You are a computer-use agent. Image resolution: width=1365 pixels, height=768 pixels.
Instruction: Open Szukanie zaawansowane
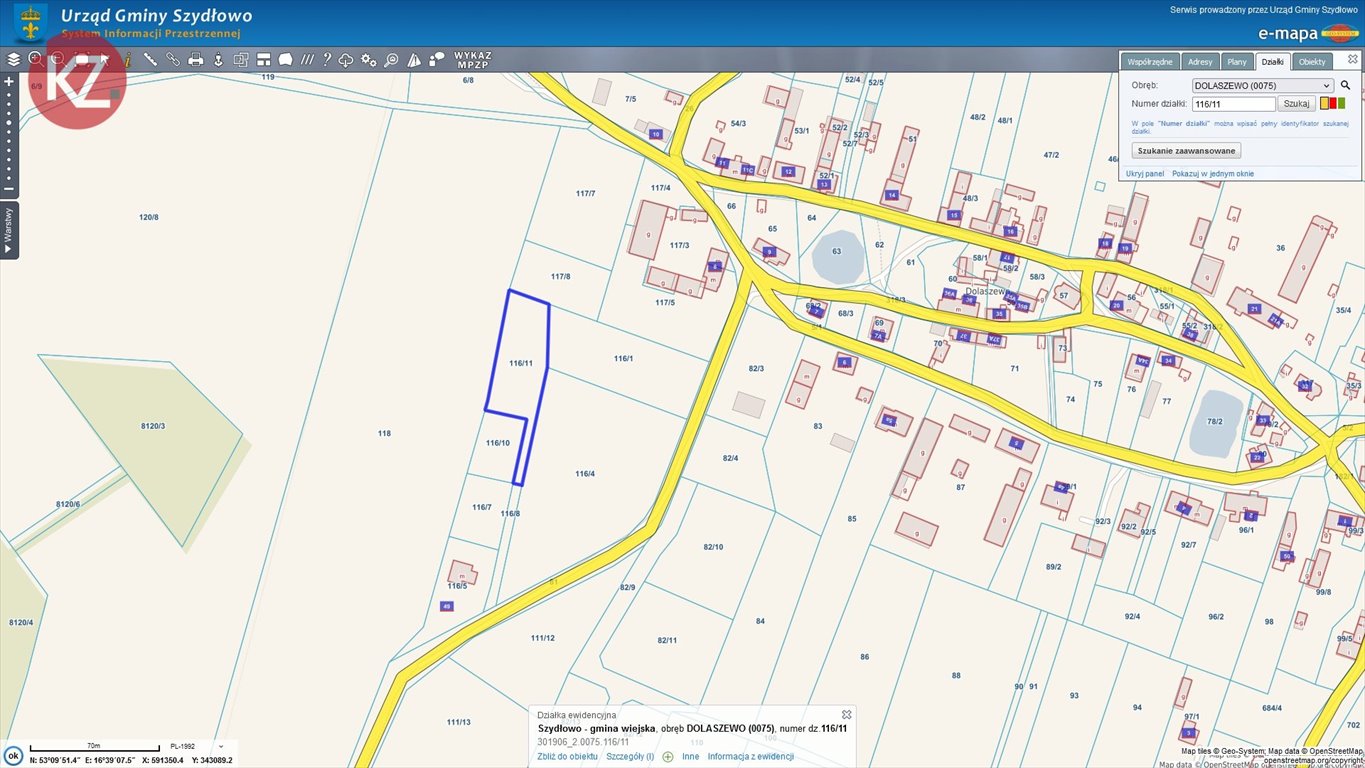coord(1187,151)
